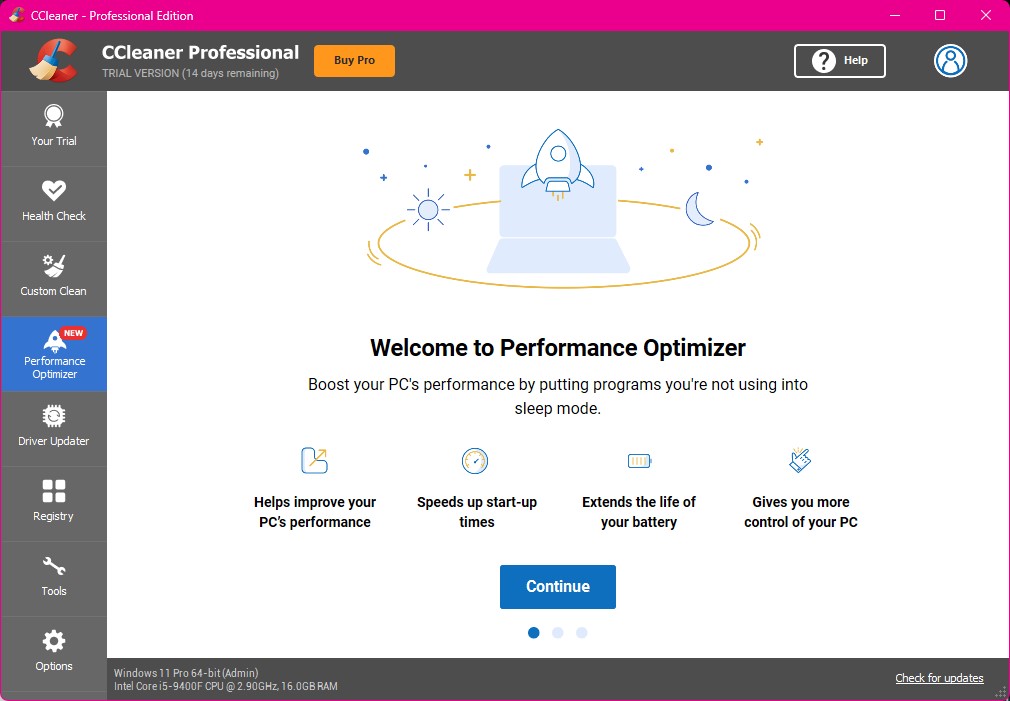Open Health Check heart icon
Image resolution: width=1010 pixels, height=701 pixels.
[x=53, y=191]
